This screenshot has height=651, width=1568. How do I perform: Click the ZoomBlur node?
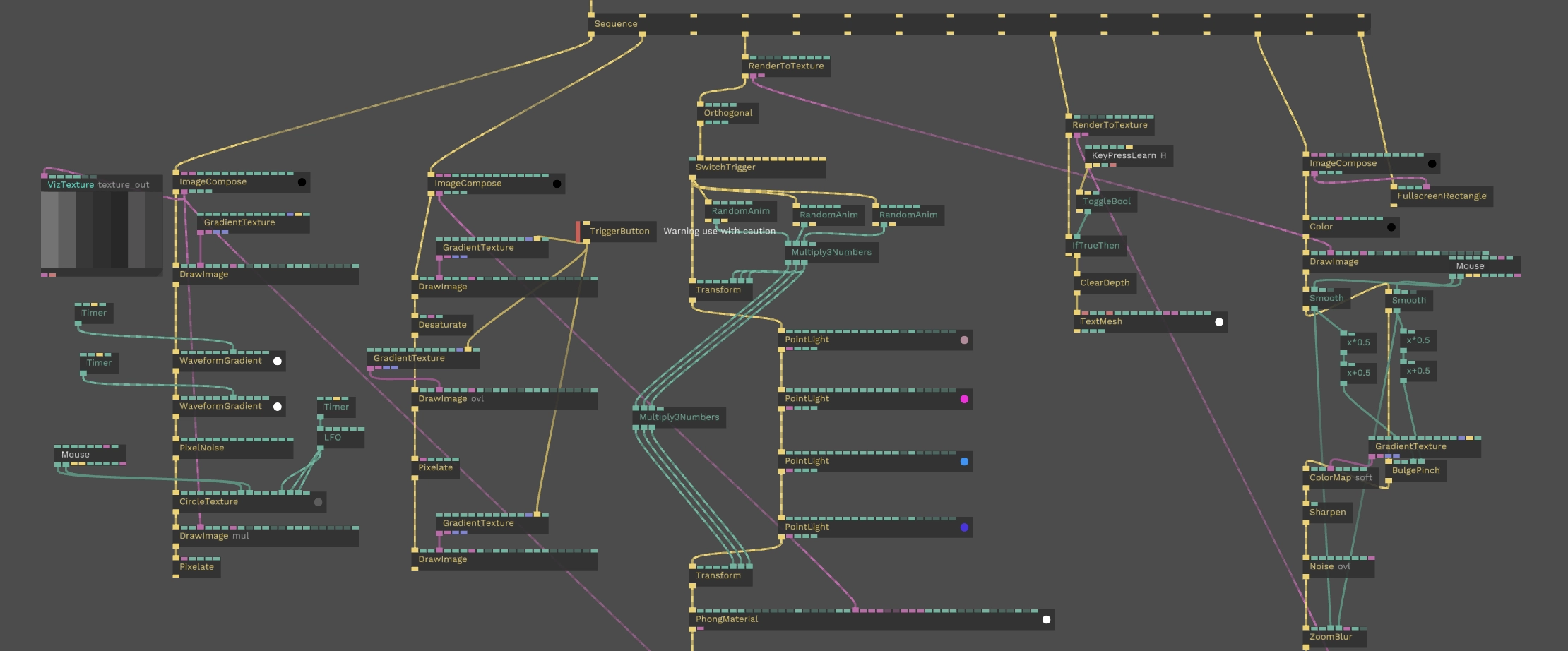pyautogui.click(x=1330, y=638)
